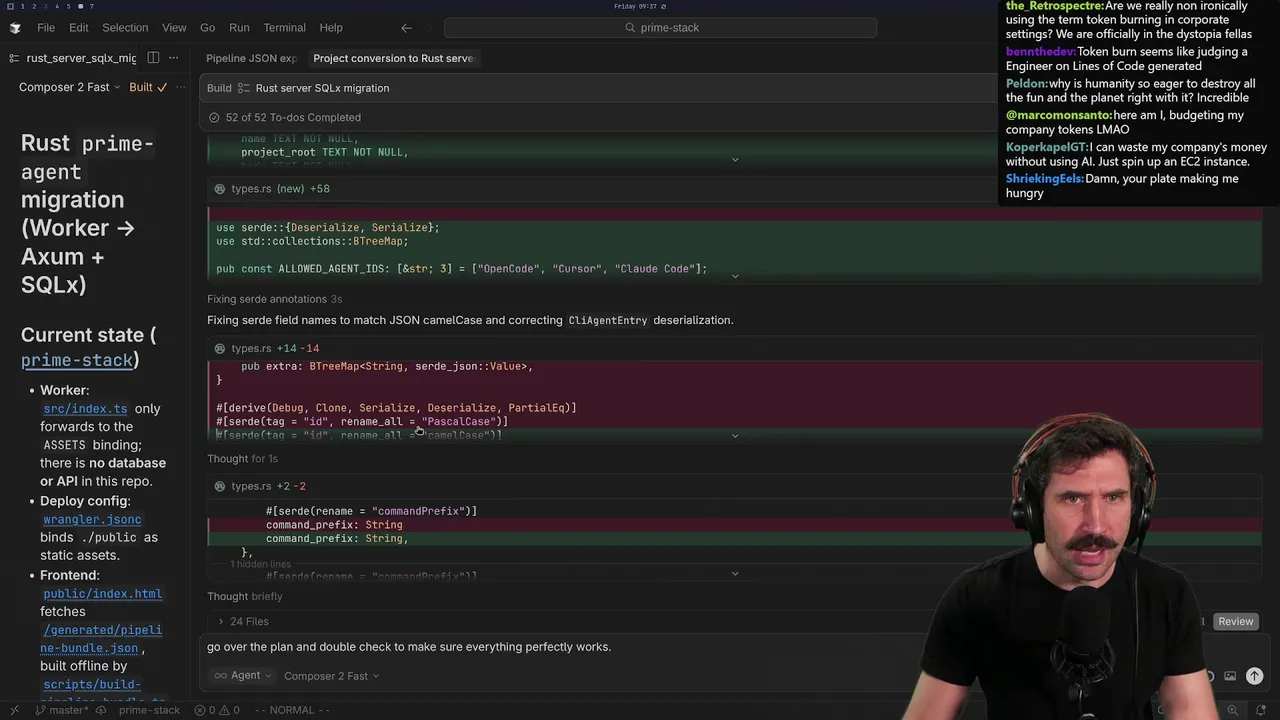Image resolution: width=1280 pixels, height=720 pixels.
Task: Go back with the left arrow
Action: pos(406,28)
